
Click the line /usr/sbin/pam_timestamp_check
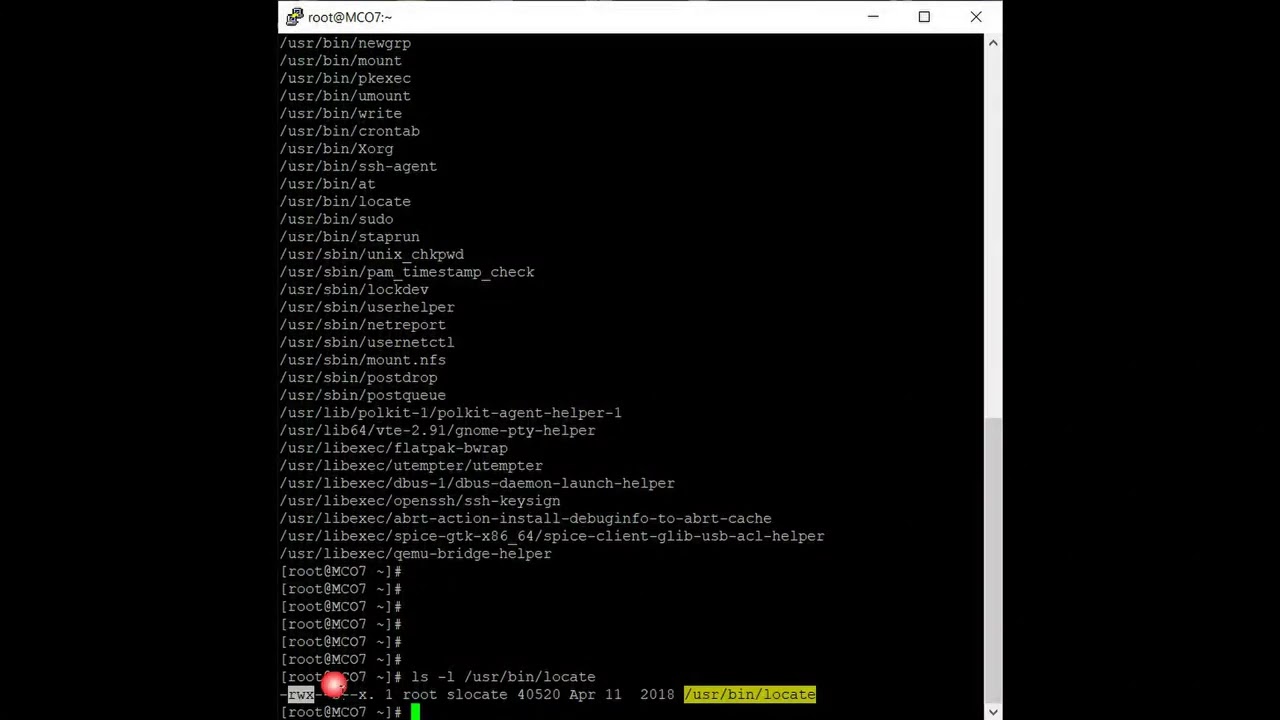tap(407, 272)
